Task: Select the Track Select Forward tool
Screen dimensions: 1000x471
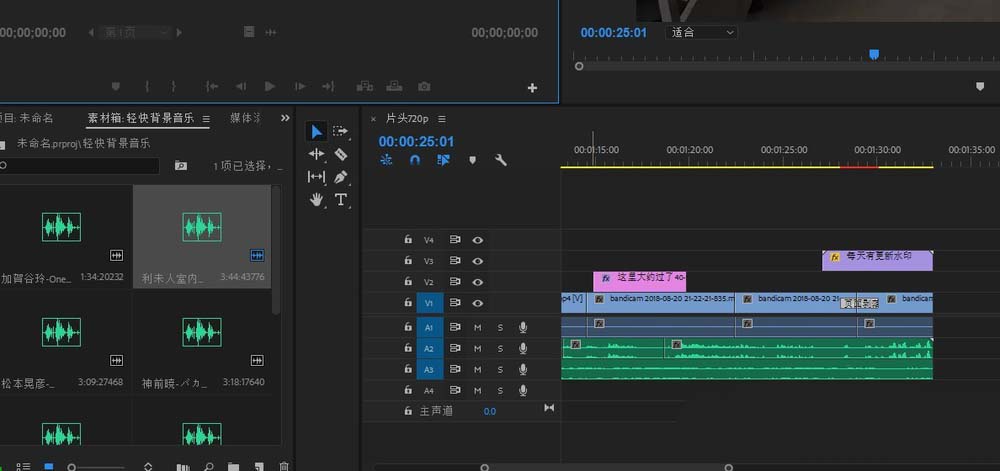Action: pos(341,131)
